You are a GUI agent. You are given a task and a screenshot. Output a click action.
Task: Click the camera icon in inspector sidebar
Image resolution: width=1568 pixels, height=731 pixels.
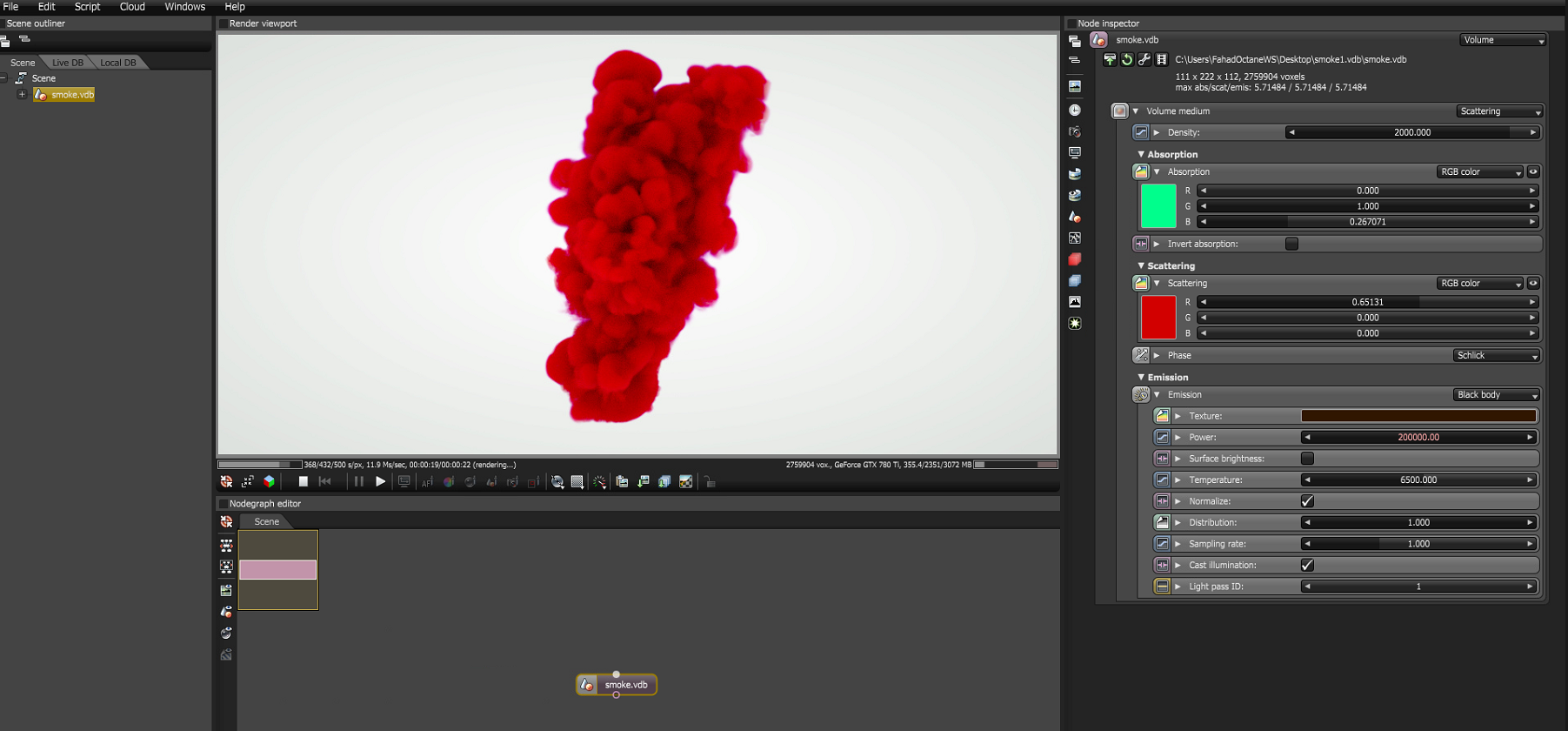pos(1075,131)
